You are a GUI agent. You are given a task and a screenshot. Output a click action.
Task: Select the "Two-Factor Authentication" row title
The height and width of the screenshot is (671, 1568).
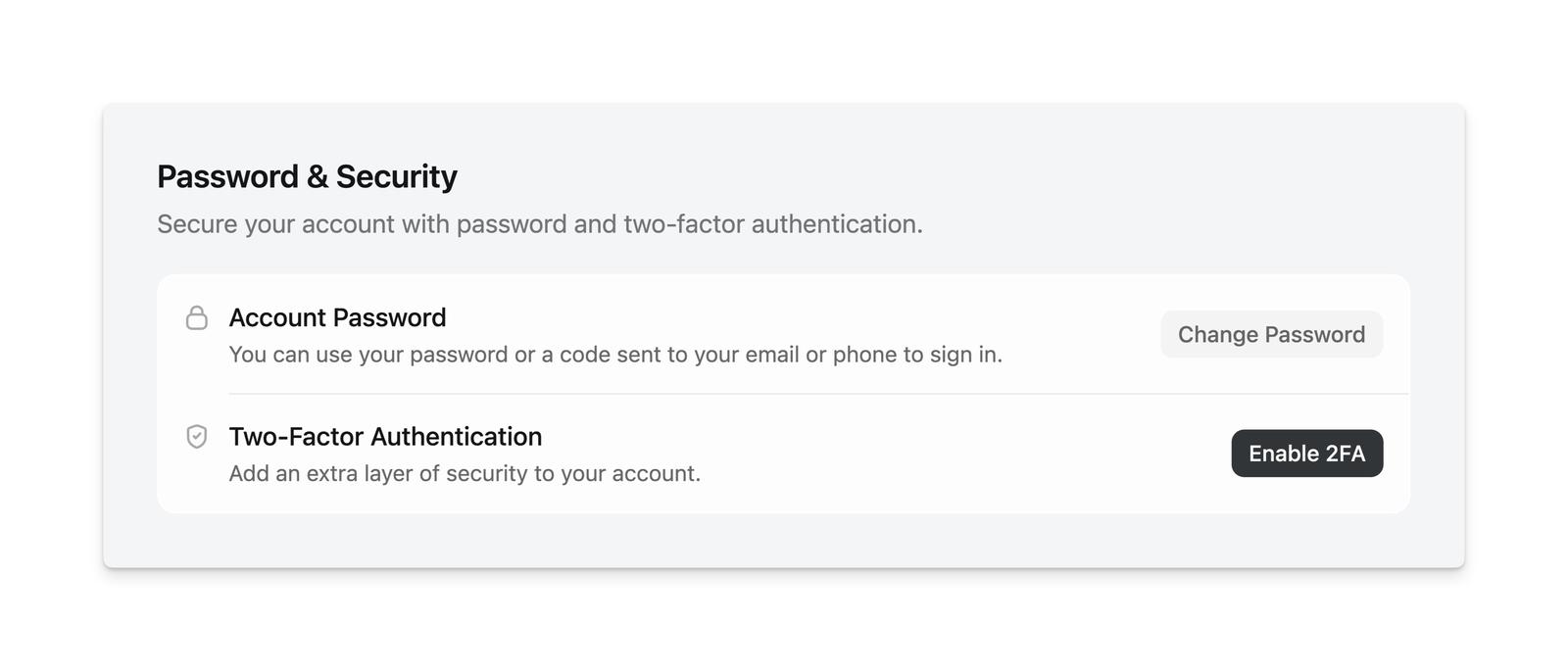(385, 437)
